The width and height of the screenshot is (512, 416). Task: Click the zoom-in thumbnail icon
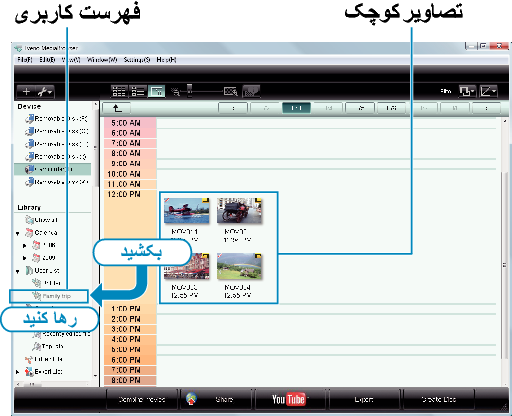click(230, 91)
